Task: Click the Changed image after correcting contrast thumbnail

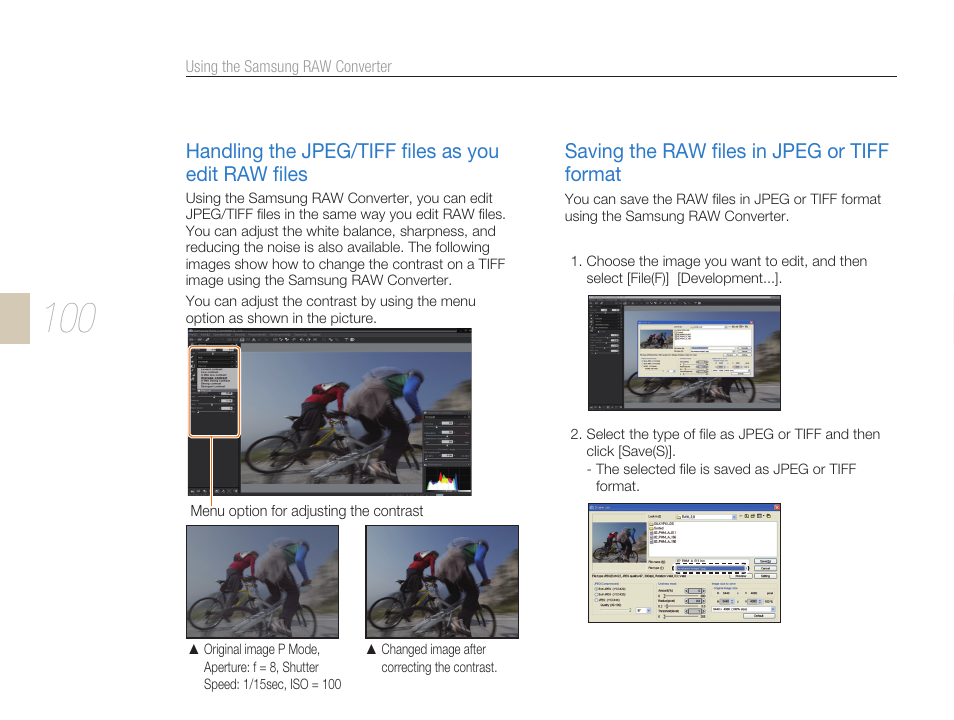Action: pos(442,582)
